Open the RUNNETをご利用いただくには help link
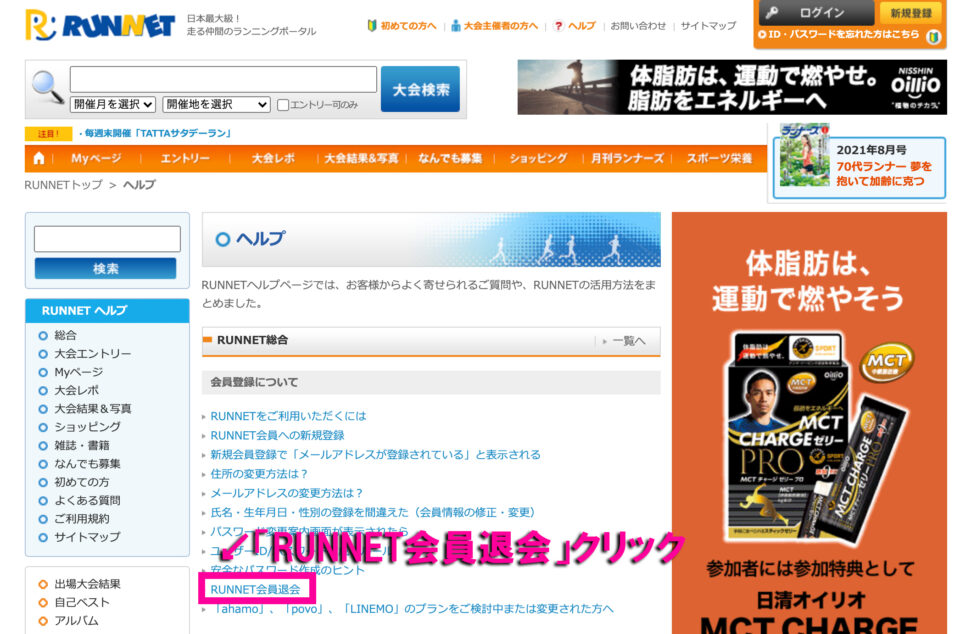Image resolution: width=960 pixels, height=634 pixels. (x=288, y=416)
